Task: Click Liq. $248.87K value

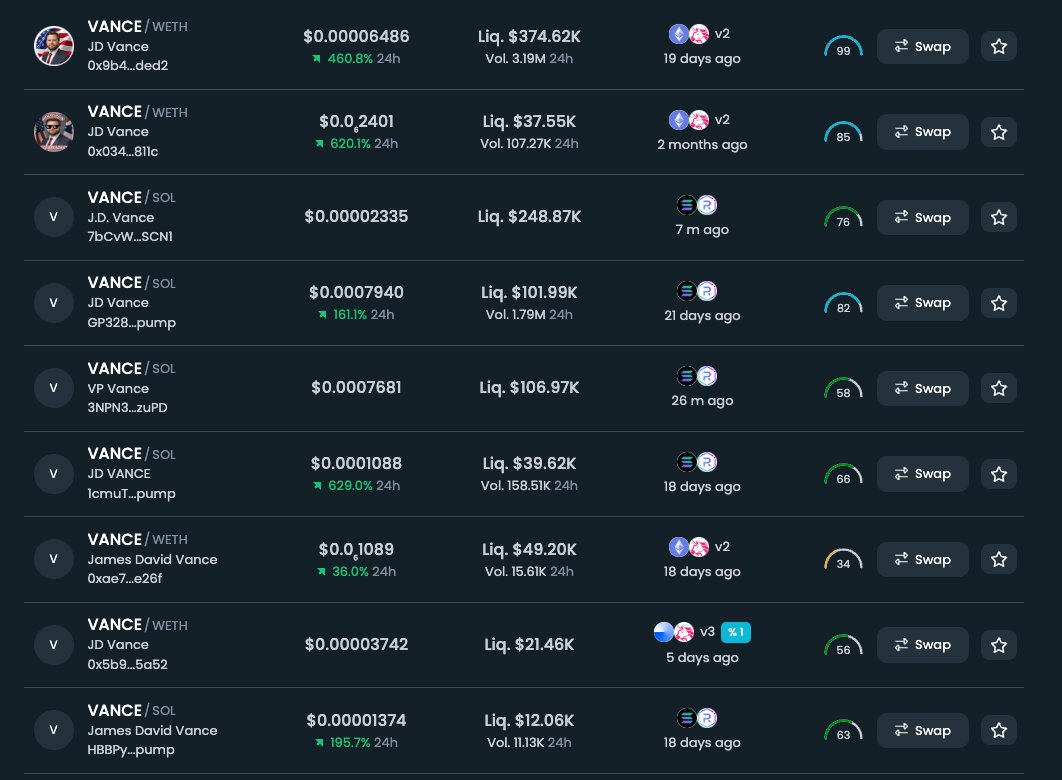Action: (529, 217)
